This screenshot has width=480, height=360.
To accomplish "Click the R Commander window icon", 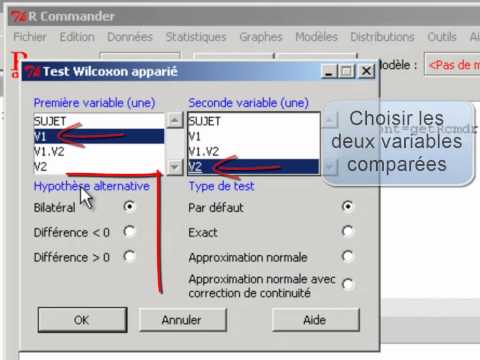I will (x=18, y=16).
